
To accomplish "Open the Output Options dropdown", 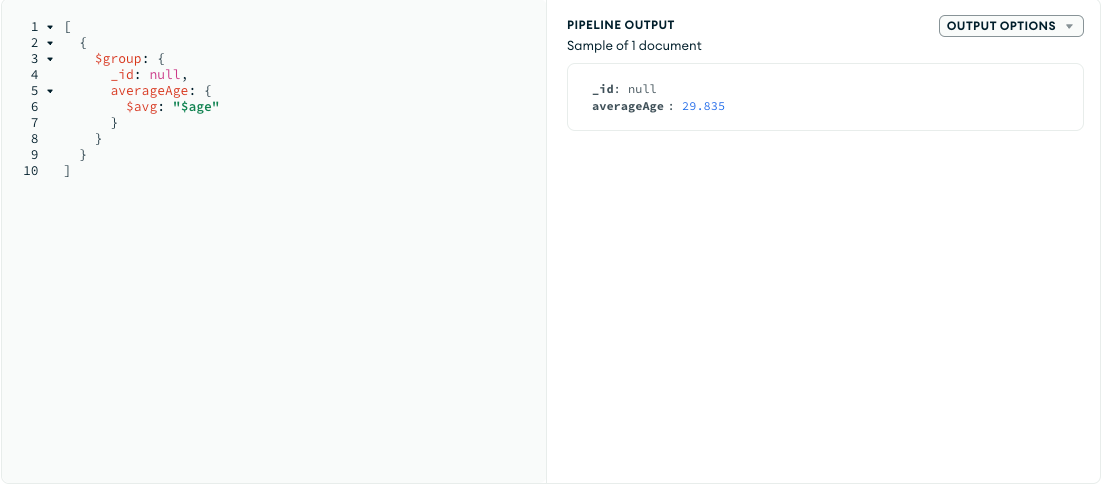I will point(1011,26).
